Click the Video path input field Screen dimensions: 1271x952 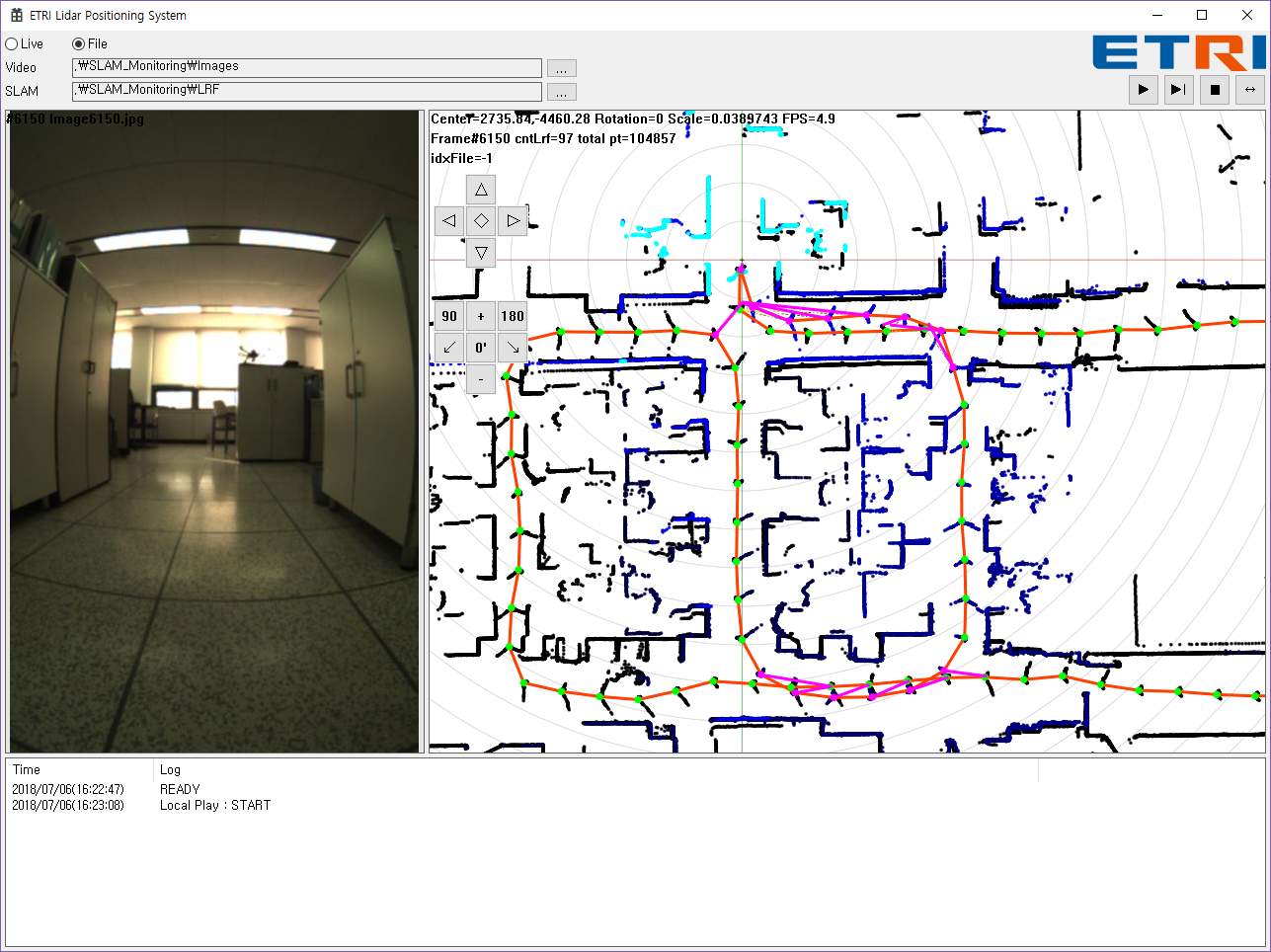[x=306, y=67]
